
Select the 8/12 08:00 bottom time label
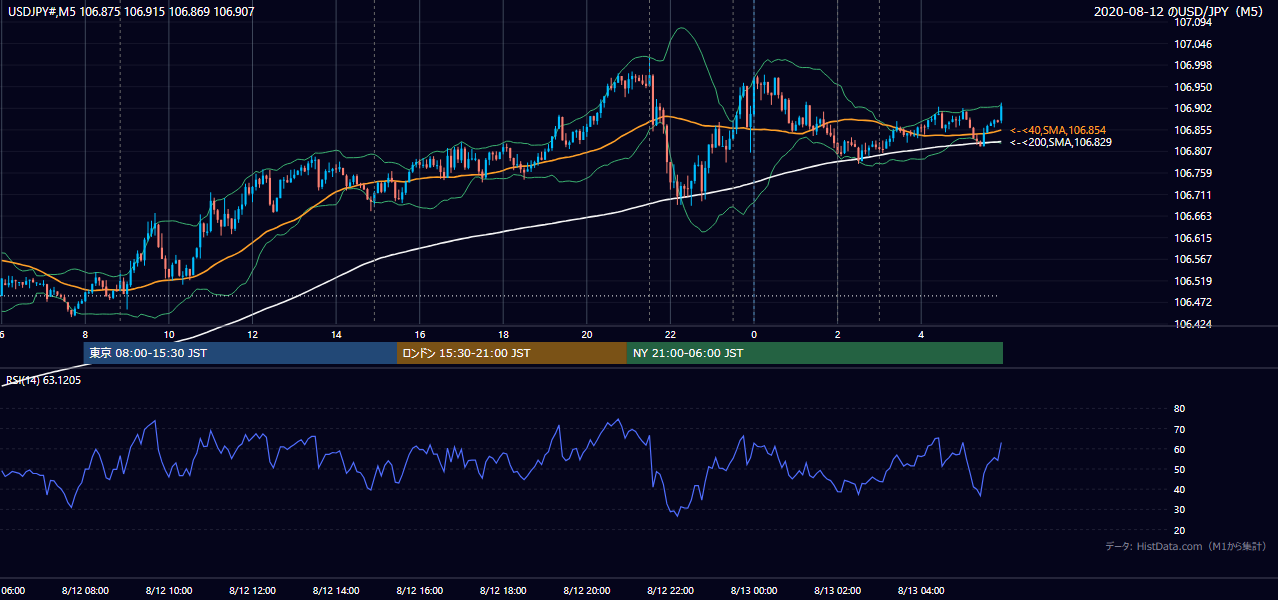85,591
